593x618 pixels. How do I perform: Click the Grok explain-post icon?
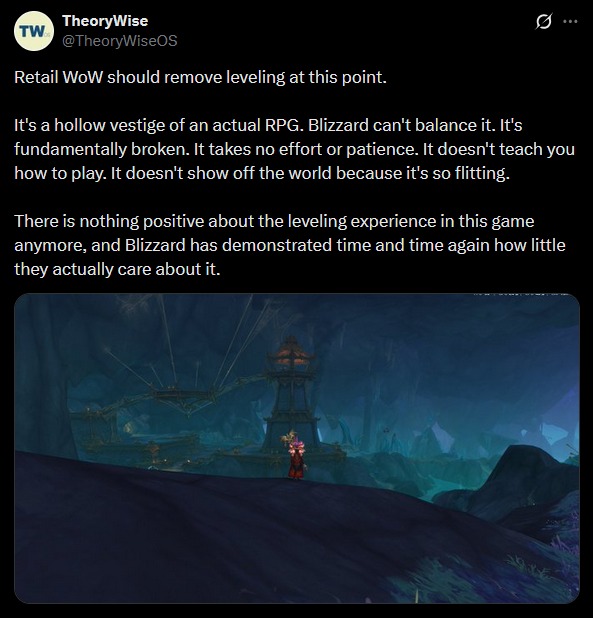(543, 21)
